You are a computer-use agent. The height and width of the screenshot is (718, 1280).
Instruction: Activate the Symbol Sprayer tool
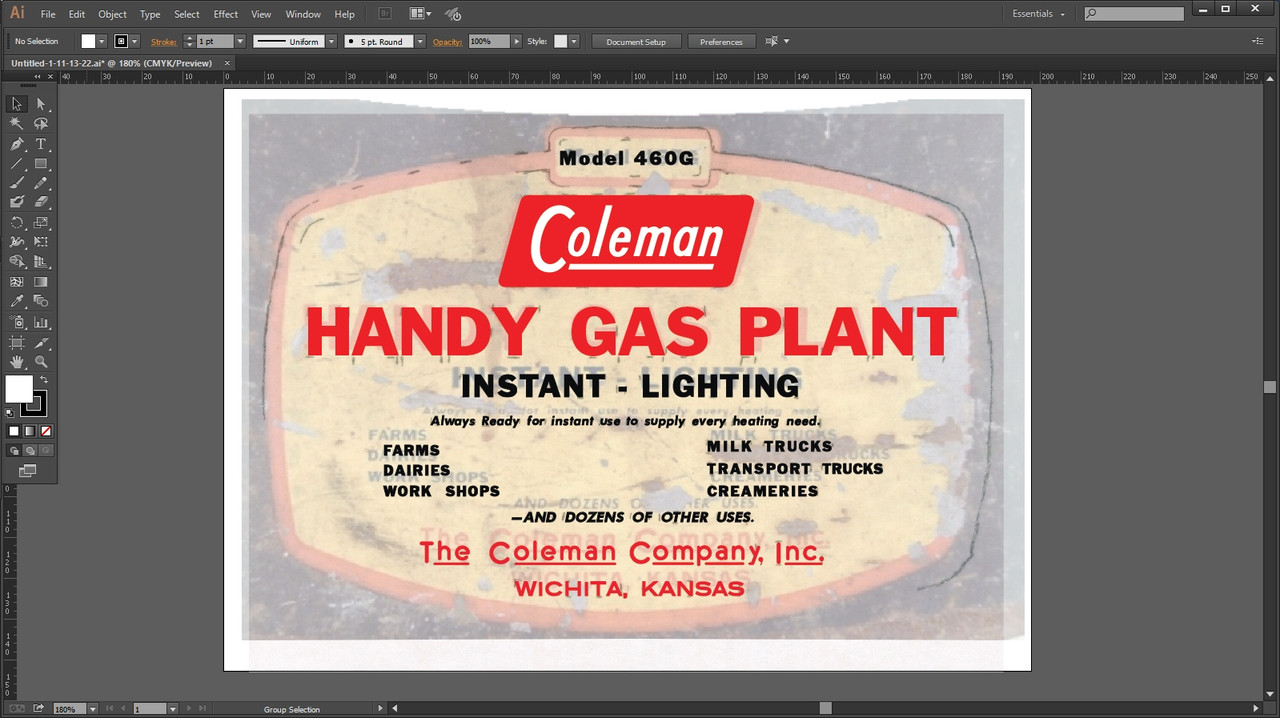click(x=17, y=322)
